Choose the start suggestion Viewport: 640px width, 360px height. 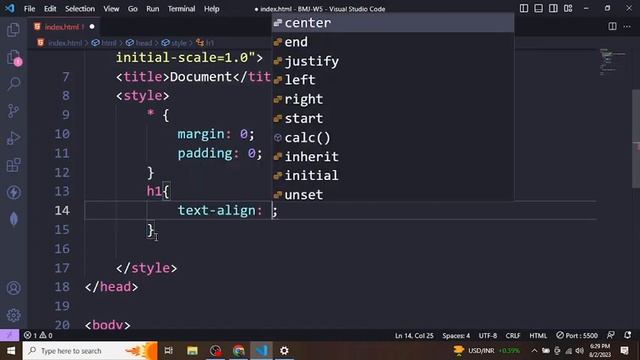pos(393,118)
